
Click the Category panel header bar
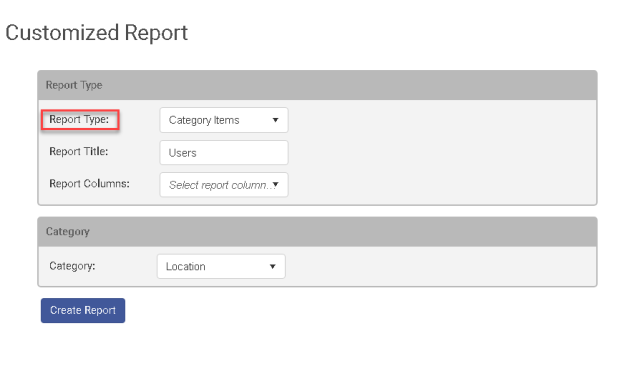coord(317,232)
